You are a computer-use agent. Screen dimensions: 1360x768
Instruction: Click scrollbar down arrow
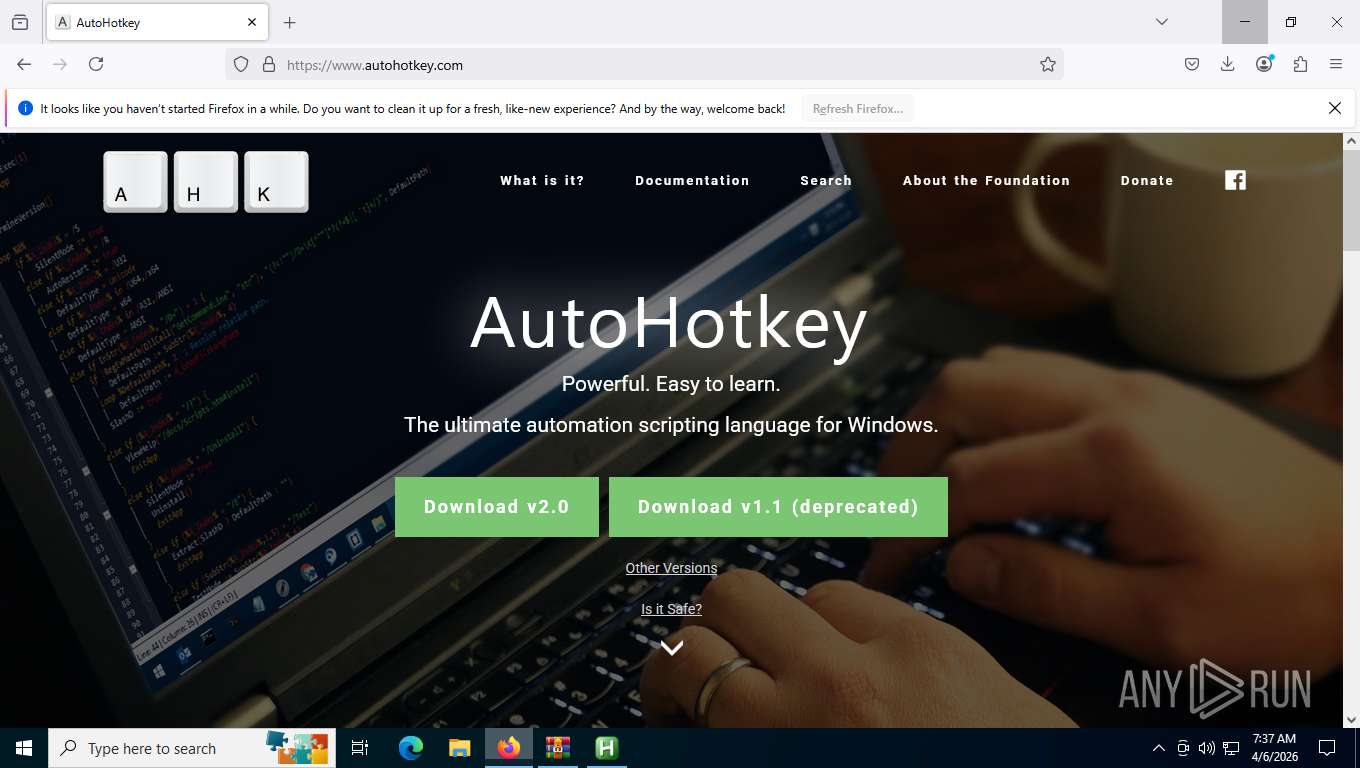click(1351, 719)
